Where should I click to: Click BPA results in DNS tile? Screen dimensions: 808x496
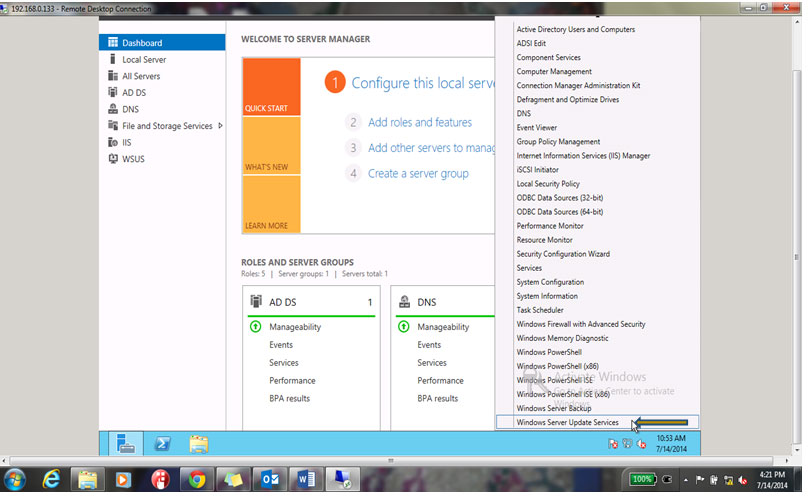tap(437, 399)
